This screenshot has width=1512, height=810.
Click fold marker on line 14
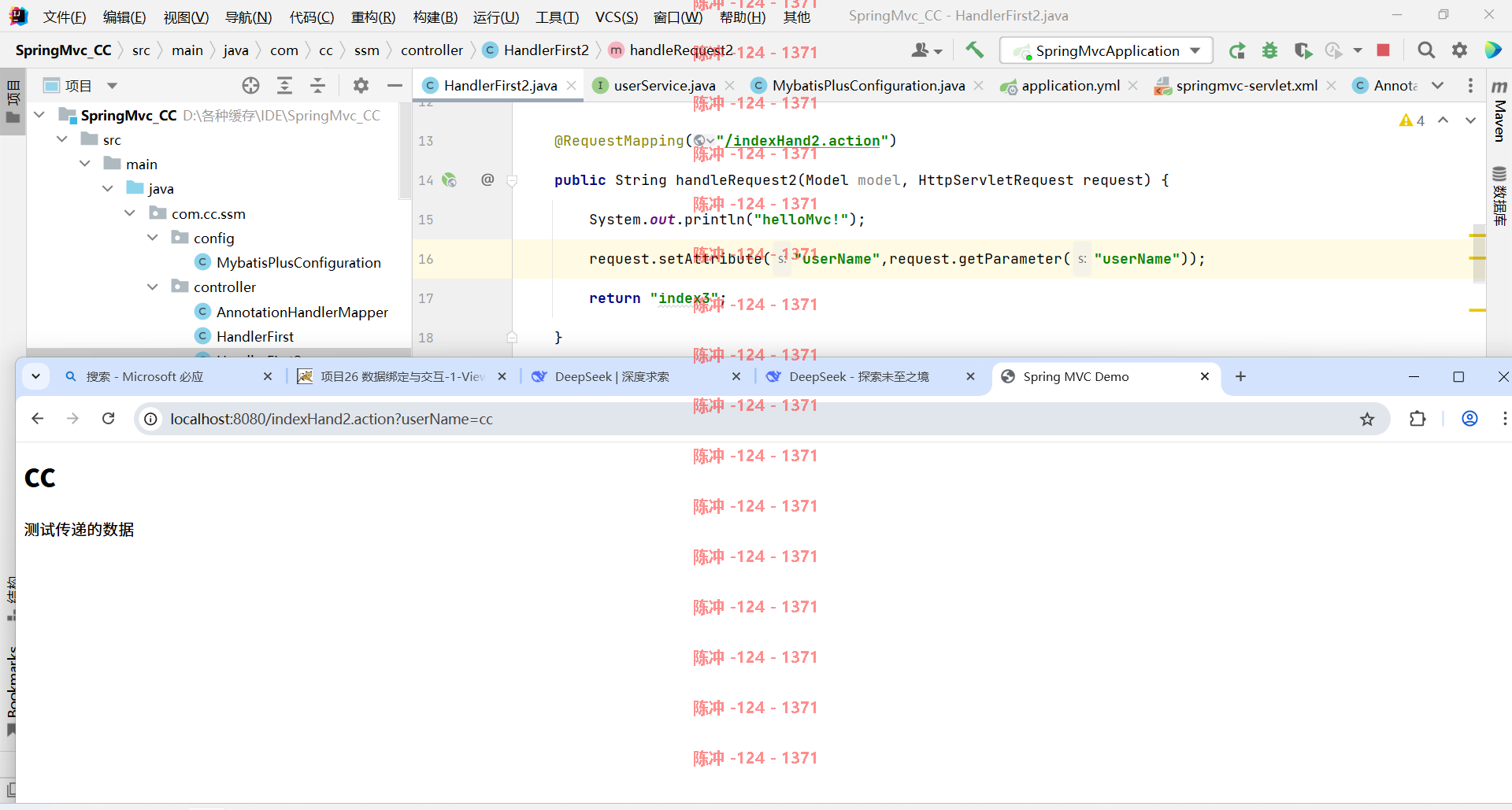pyautogui.click(x=512, y=180)
